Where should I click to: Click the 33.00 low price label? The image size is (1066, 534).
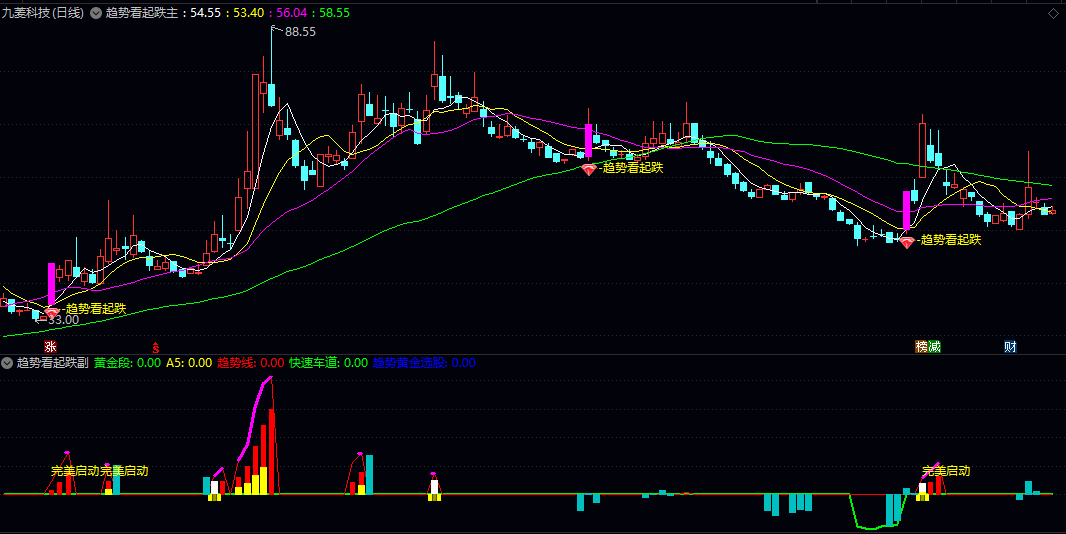(x=63, y=319)
